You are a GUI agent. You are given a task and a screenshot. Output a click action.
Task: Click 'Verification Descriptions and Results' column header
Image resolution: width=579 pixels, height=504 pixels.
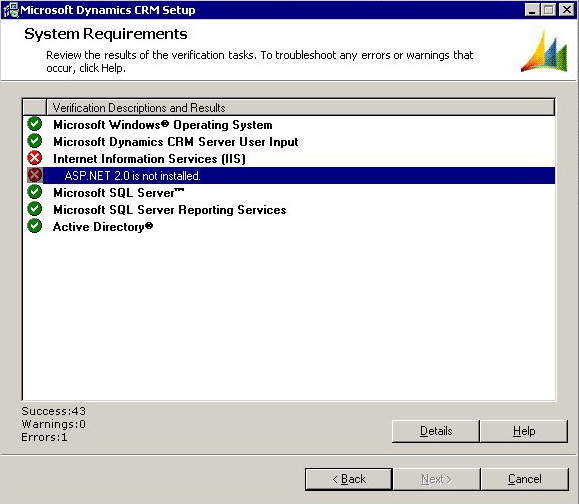[x=300, y=107]
